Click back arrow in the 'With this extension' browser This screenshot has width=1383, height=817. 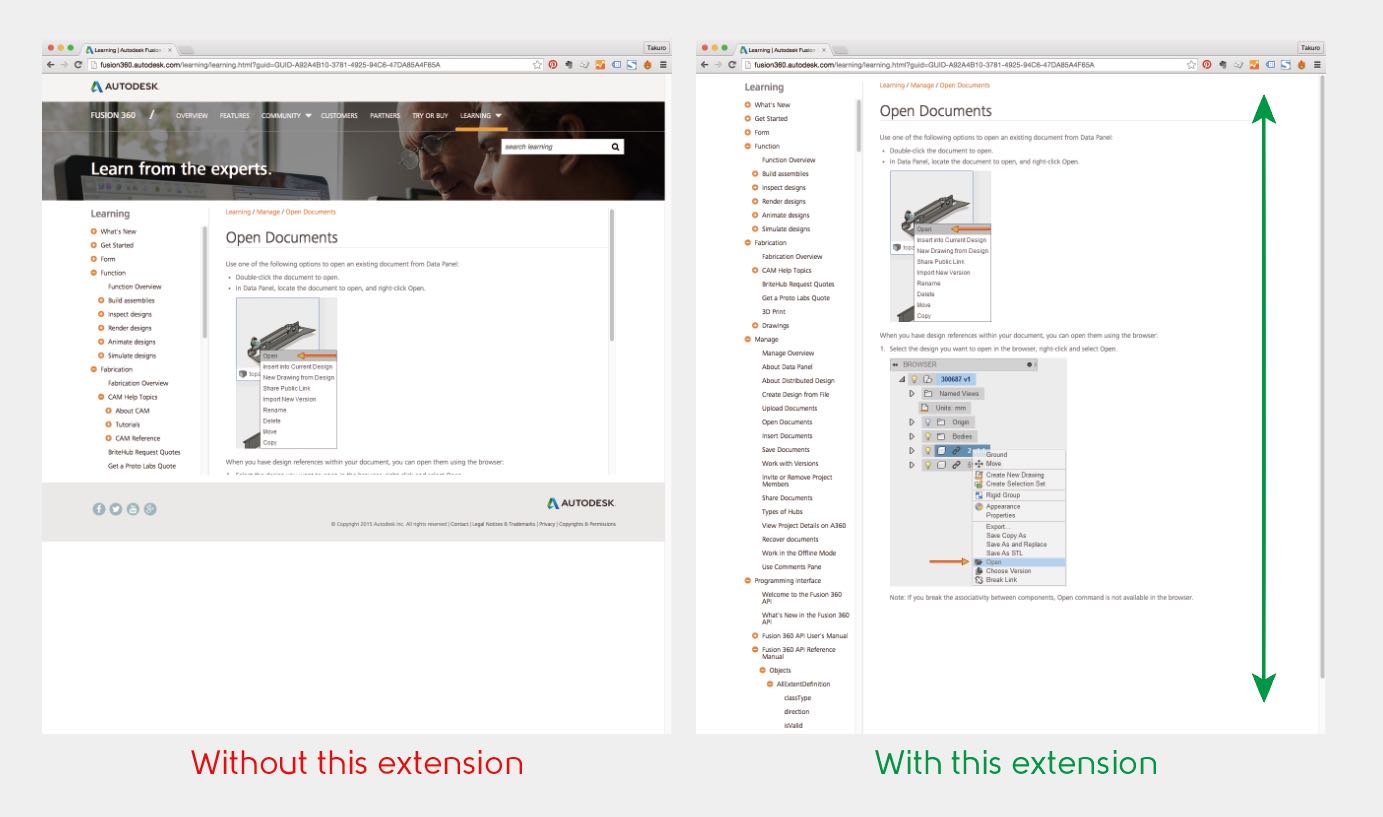pos(704,64)
